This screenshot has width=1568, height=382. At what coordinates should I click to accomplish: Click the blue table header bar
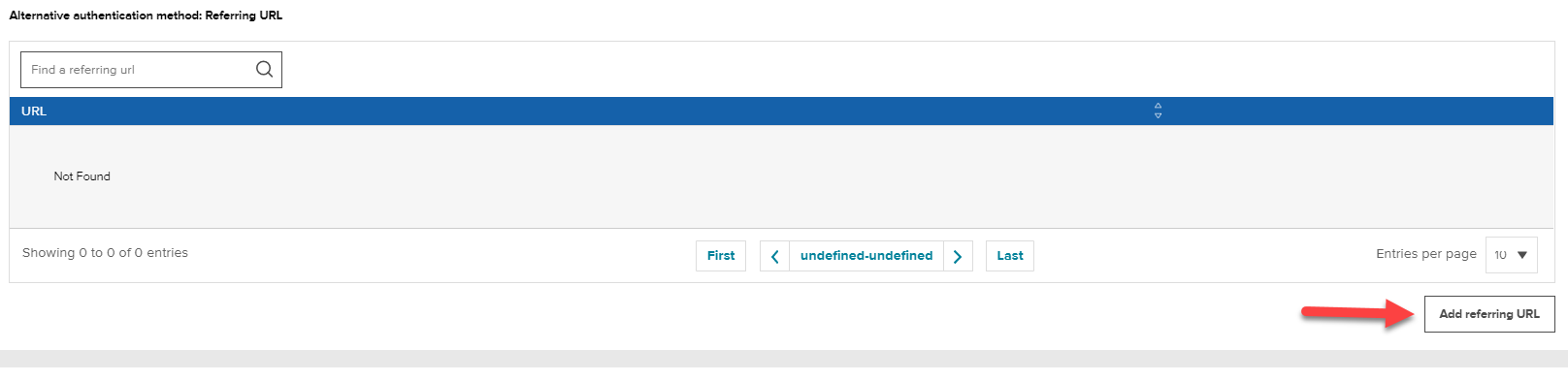click(782, 111)
